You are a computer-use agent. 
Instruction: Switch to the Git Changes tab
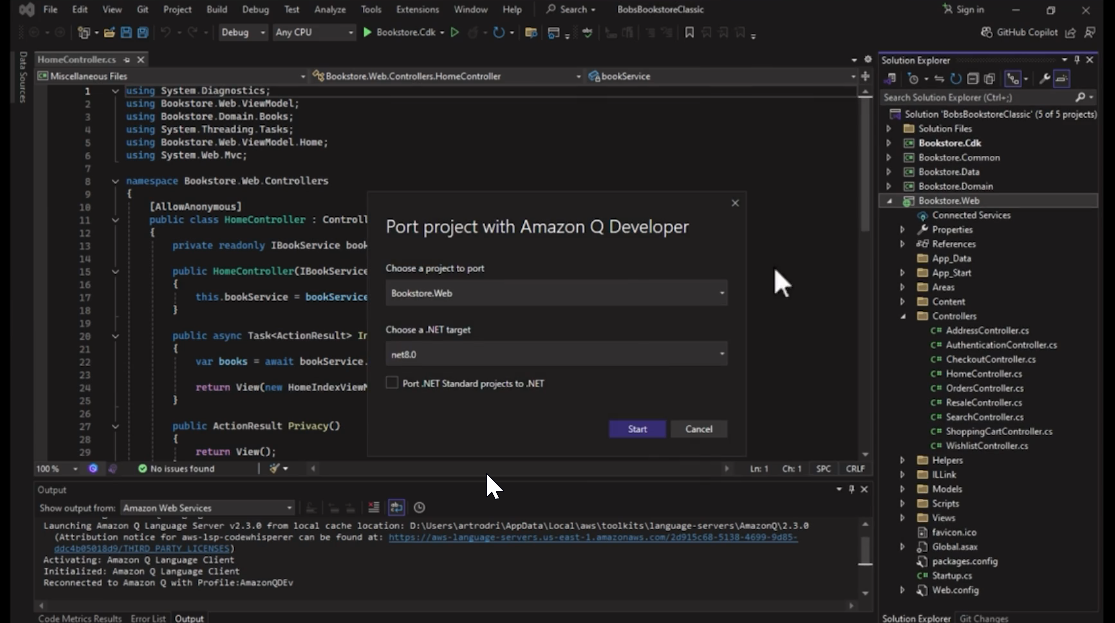pyautogui.click(x=983, y=618)
